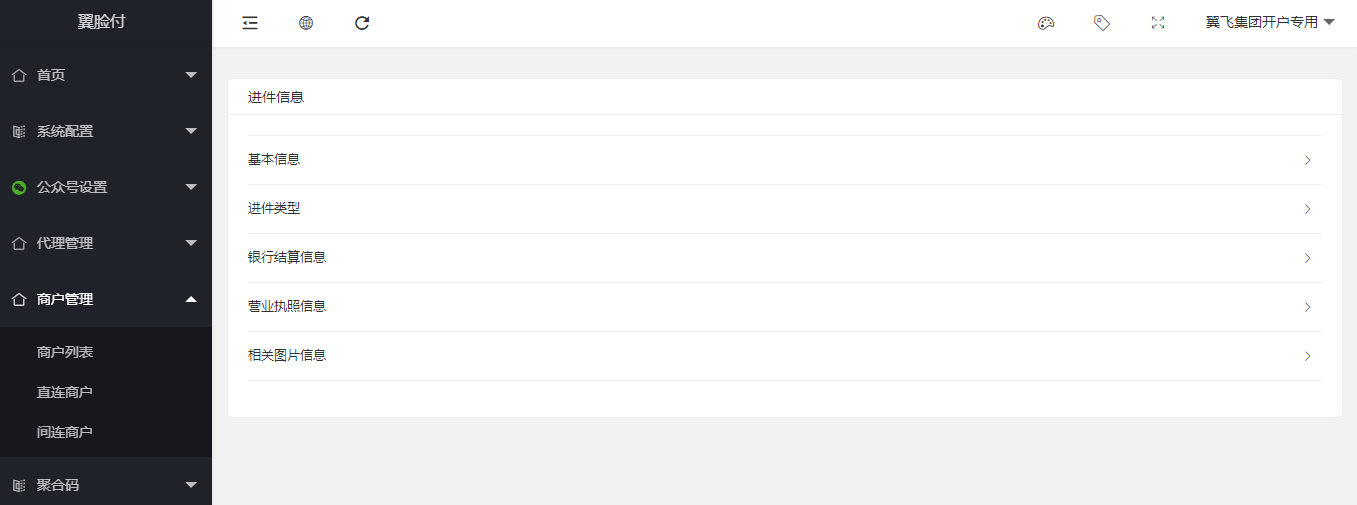Click the refresh icon in the top bar
The width and height of the screenshot is (1357, 505).
click(x=362, y=23)
